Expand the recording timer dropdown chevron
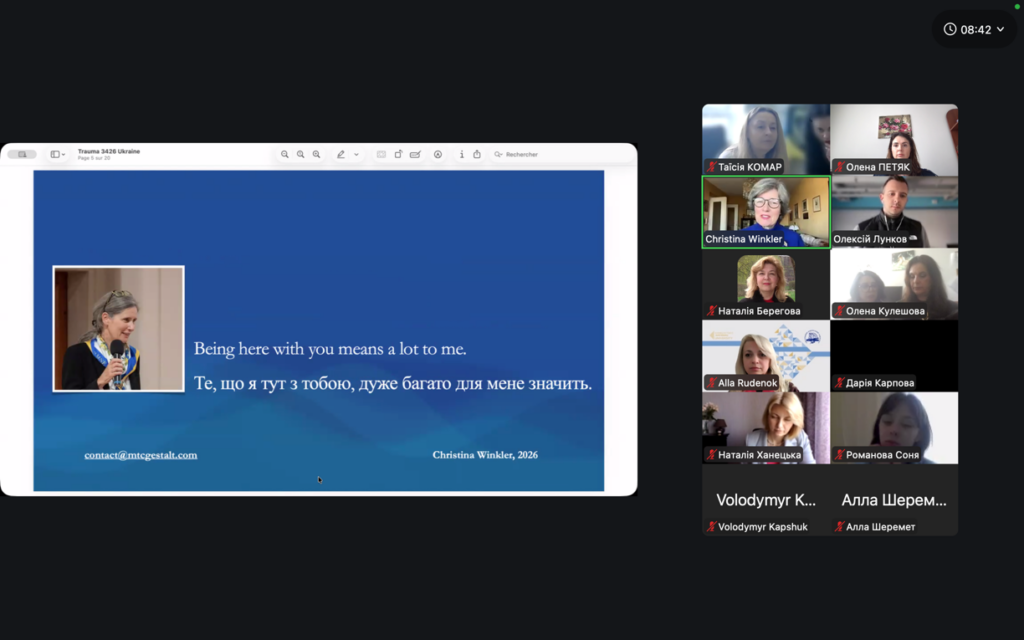1024x640 pixels. 1001,30
